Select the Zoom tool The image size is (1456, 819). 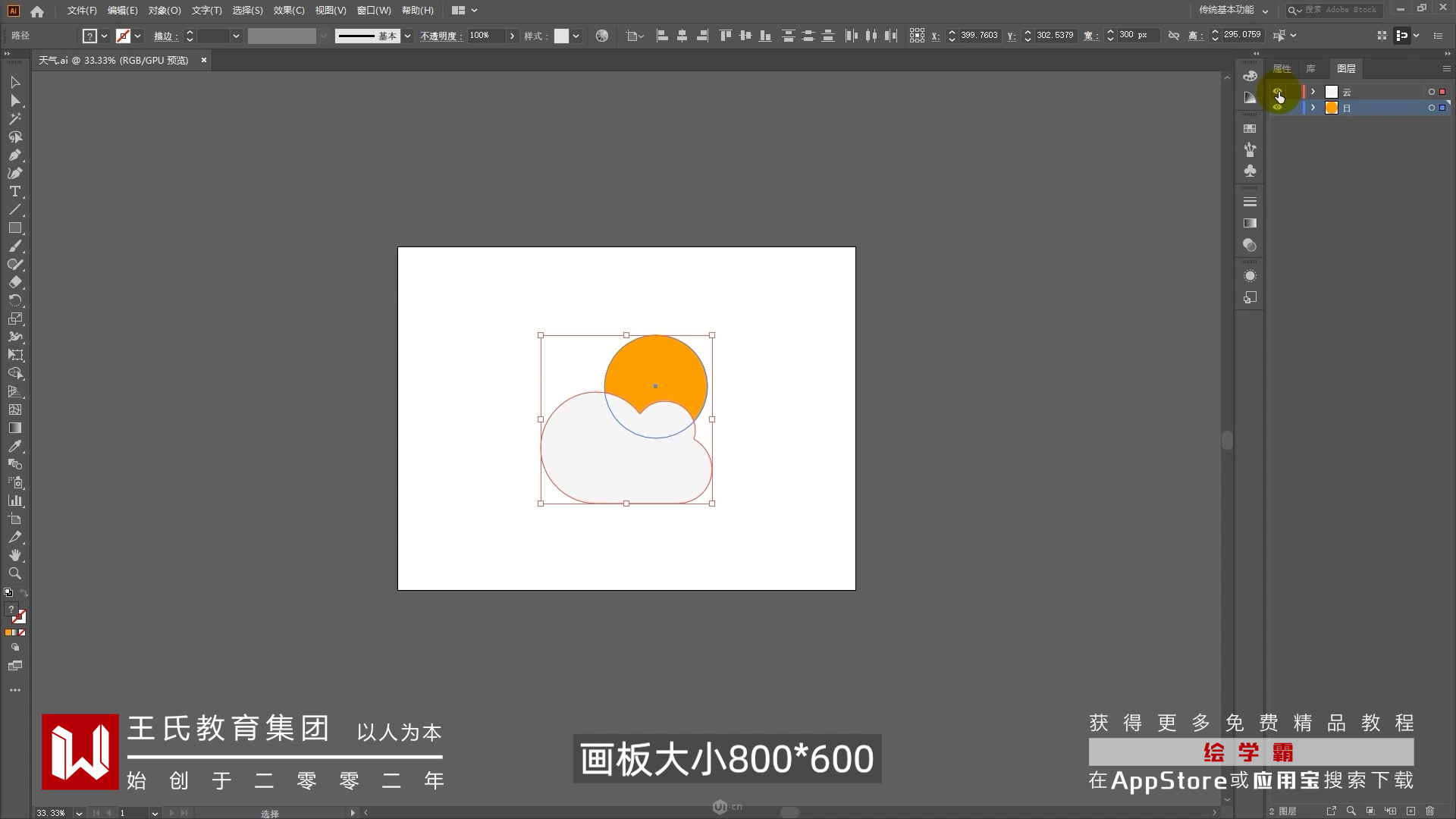tap(14, 574)
